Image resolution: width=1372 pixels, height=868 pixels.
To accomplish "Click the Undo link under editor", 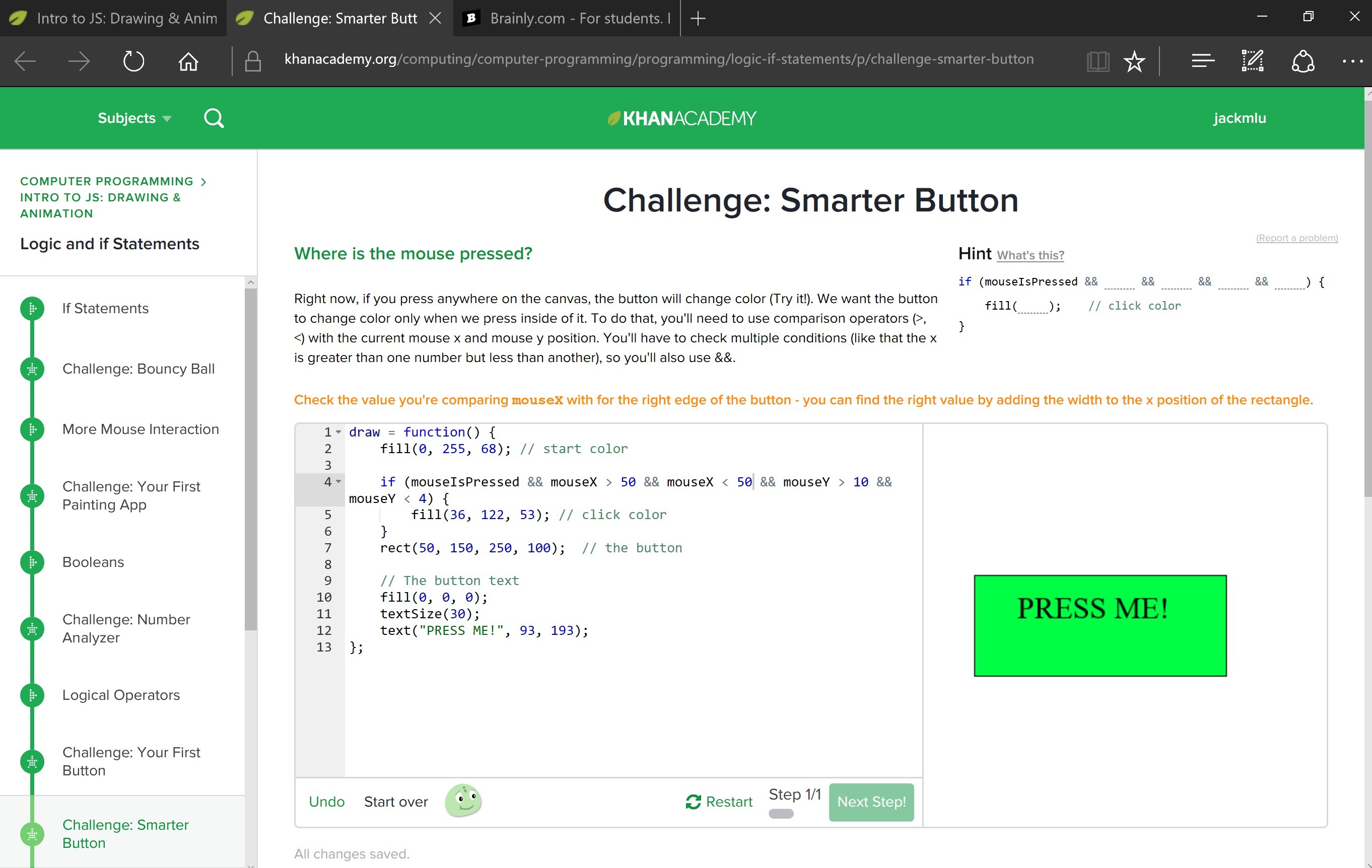I will (x=326, y=802).
